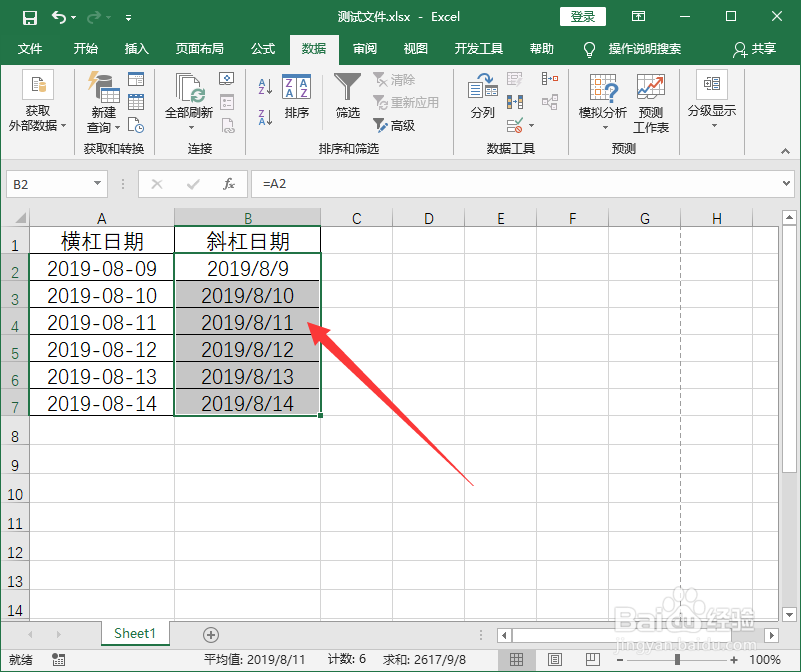This screenshot has height=672, width=801.
Task: Click the Select All corner triangle
Action: click(x=20, y=218)
